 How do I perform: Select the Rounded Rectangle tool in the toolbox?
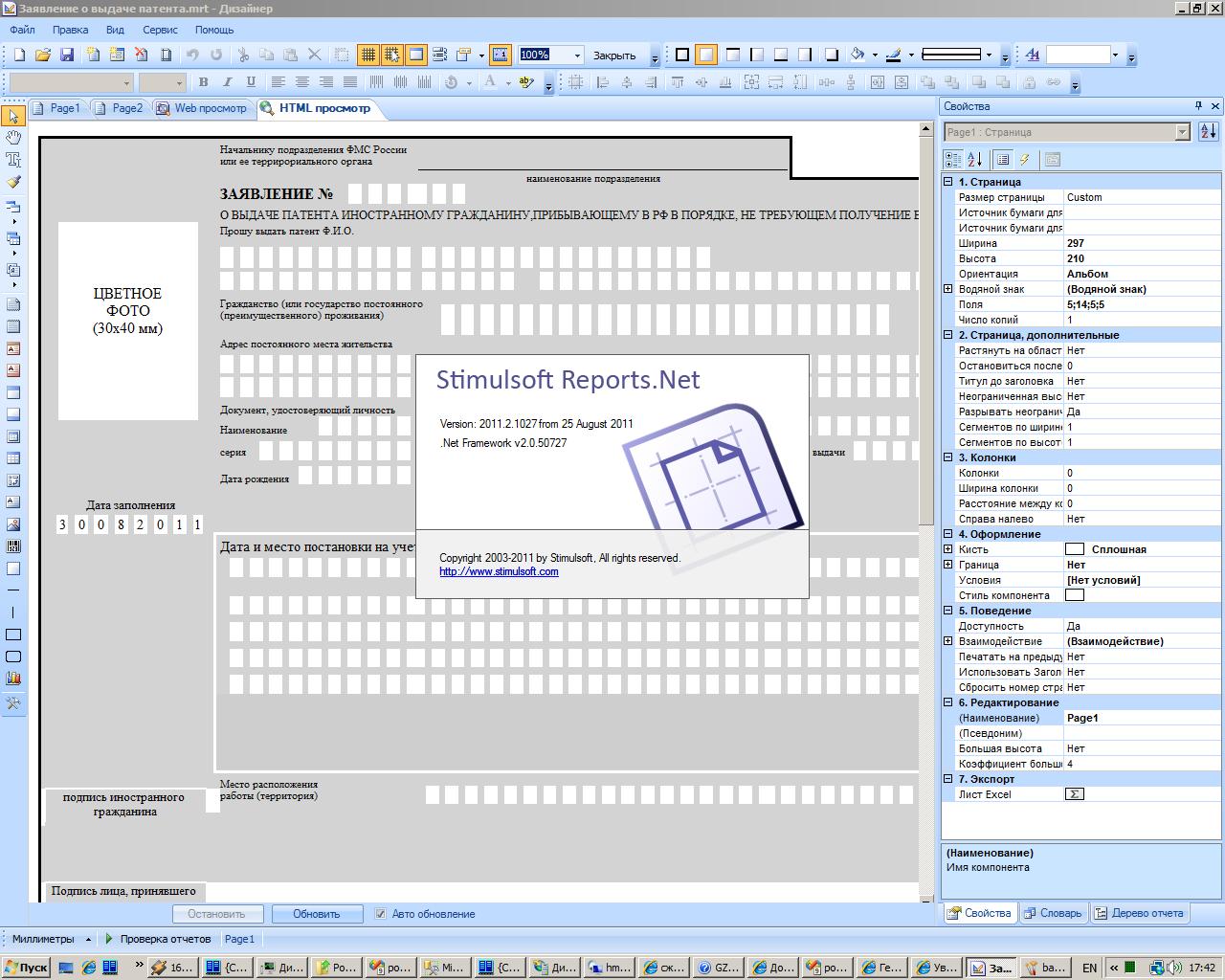pyautogui.click(x=13, y=657)
